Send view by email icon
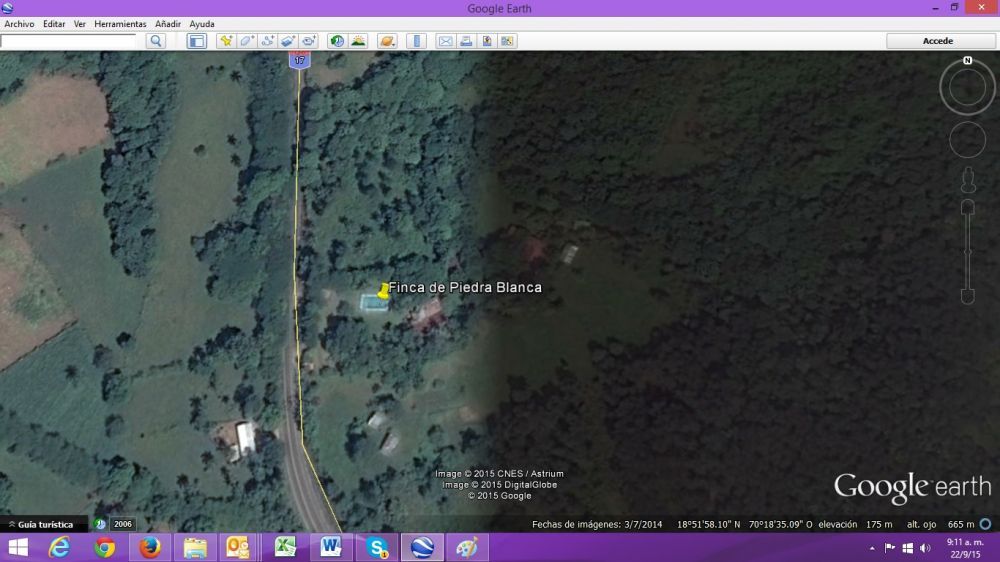The width and height of the screenshot is (1000, 562). point(445,41)
